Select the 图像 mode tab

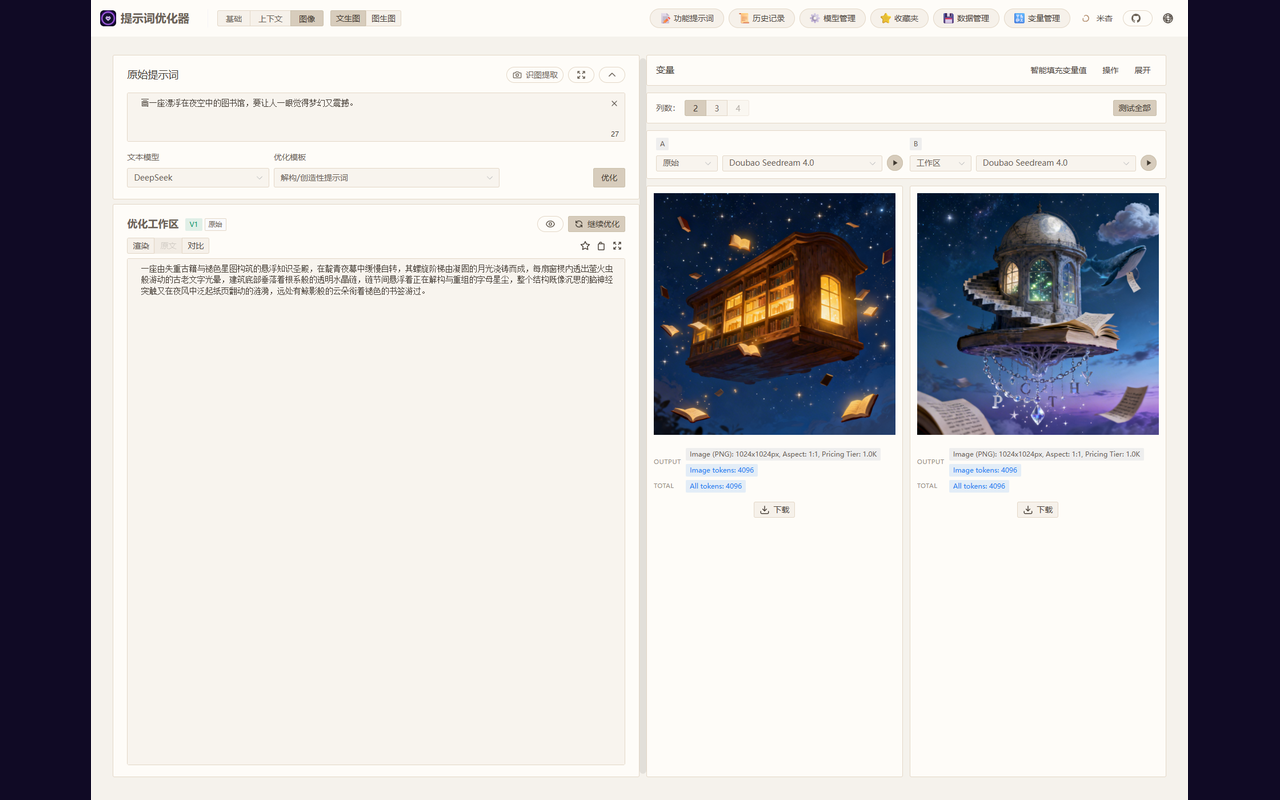point(307,18)
